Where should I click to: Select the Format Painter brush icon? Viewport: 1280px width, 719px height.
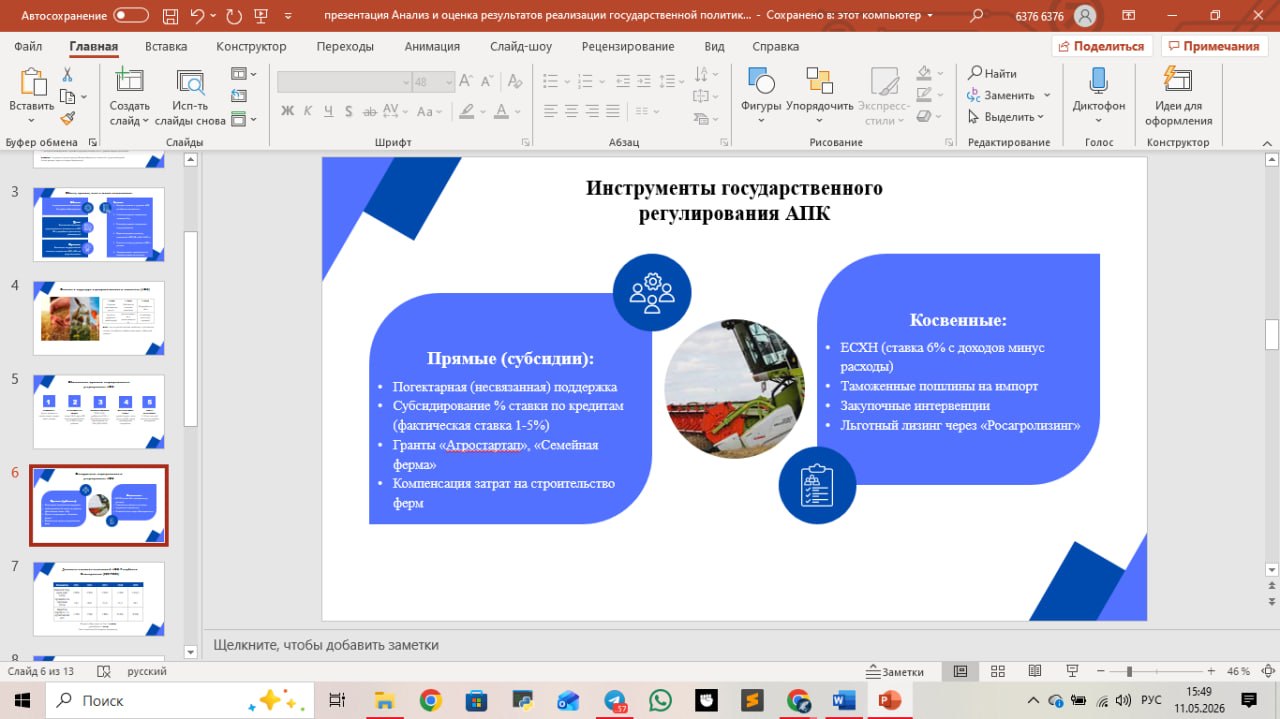coord(67,118)
